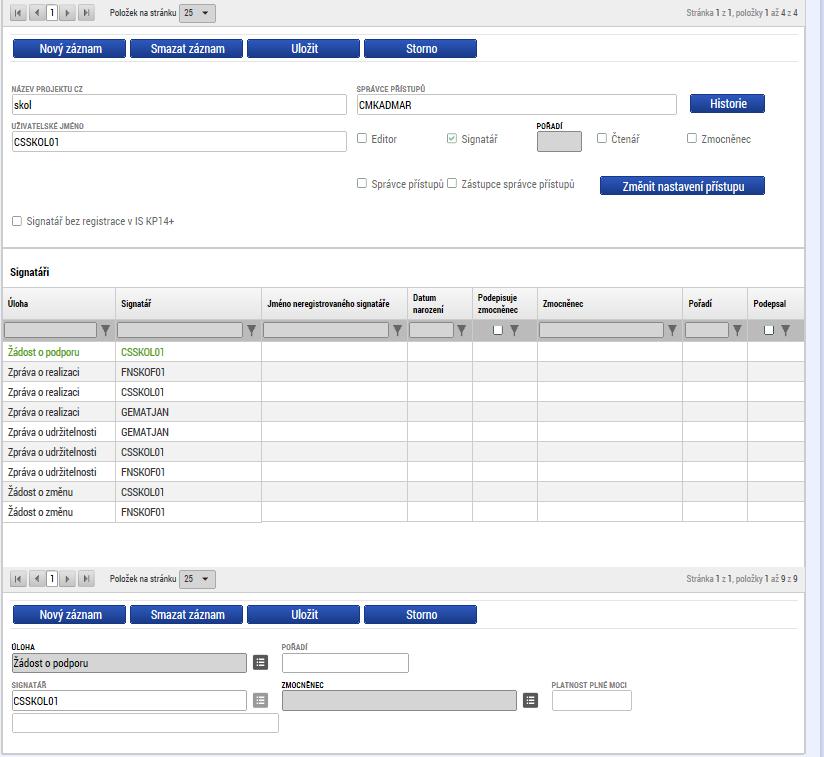This screenshot has width=824, height=757.
Task: Open Historie
Action: pos(728,103)
